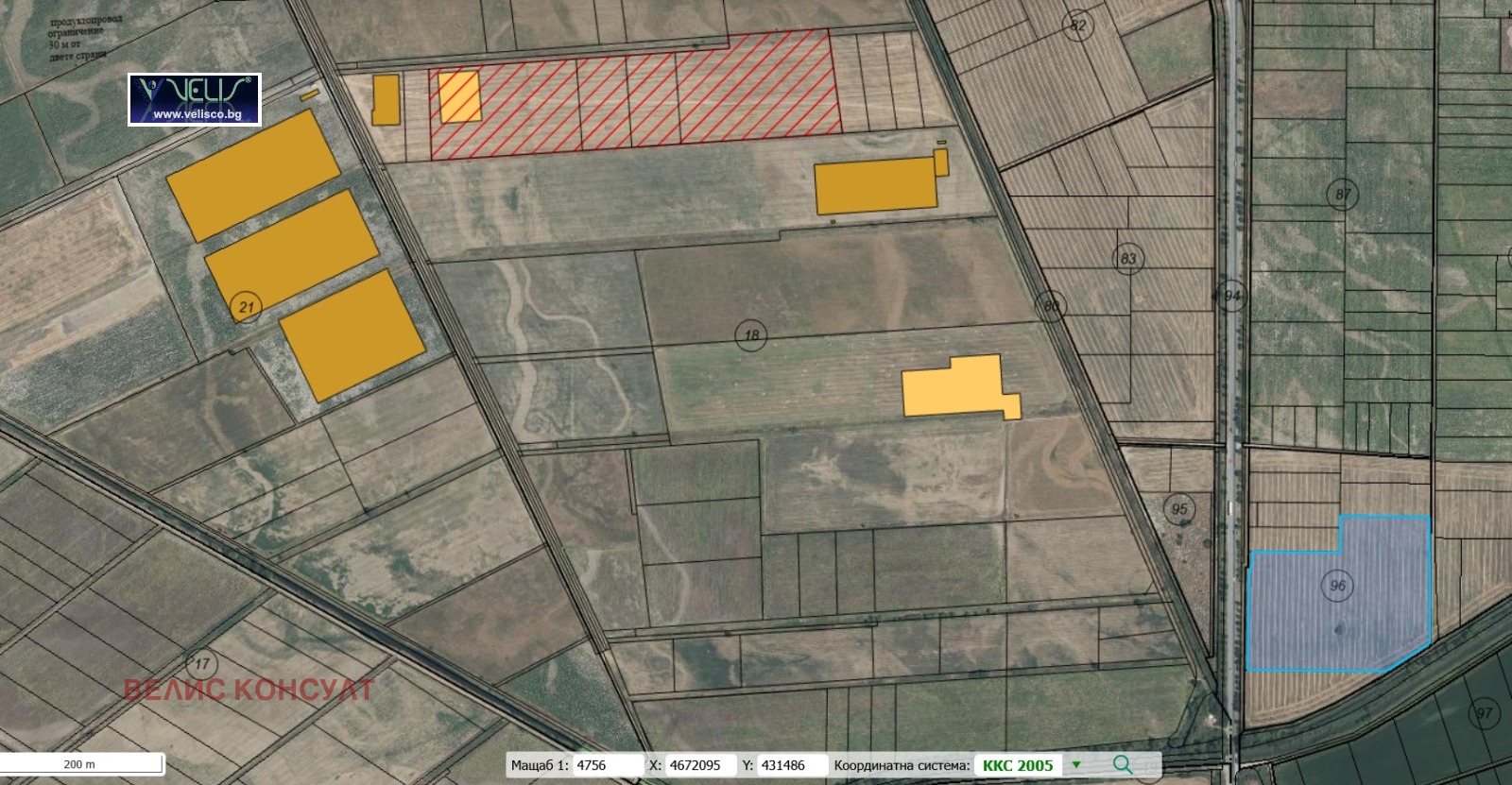This screenshot has height=785, width=1512.
Task: Click the Velis logo in the map corner
Action: click(195, 99)
